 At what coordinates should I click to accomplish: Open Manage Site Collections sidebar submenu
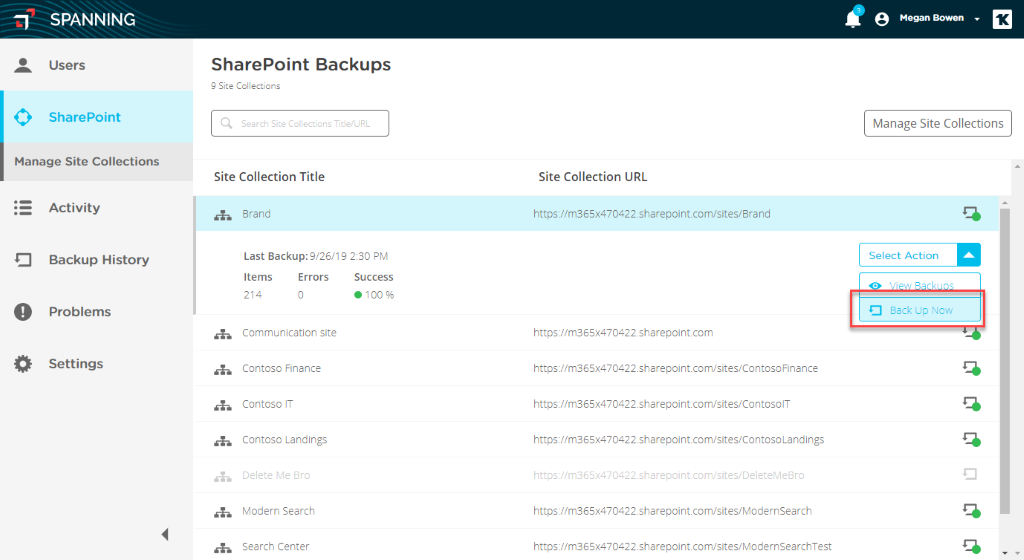97,161
